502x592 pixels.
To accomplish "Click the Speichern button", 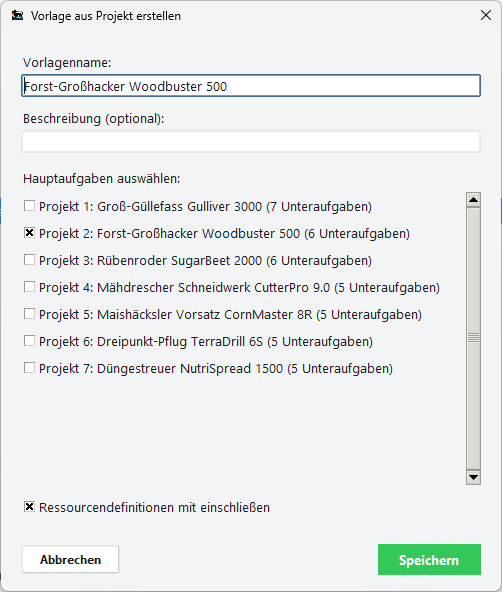I will pos(429,560).
